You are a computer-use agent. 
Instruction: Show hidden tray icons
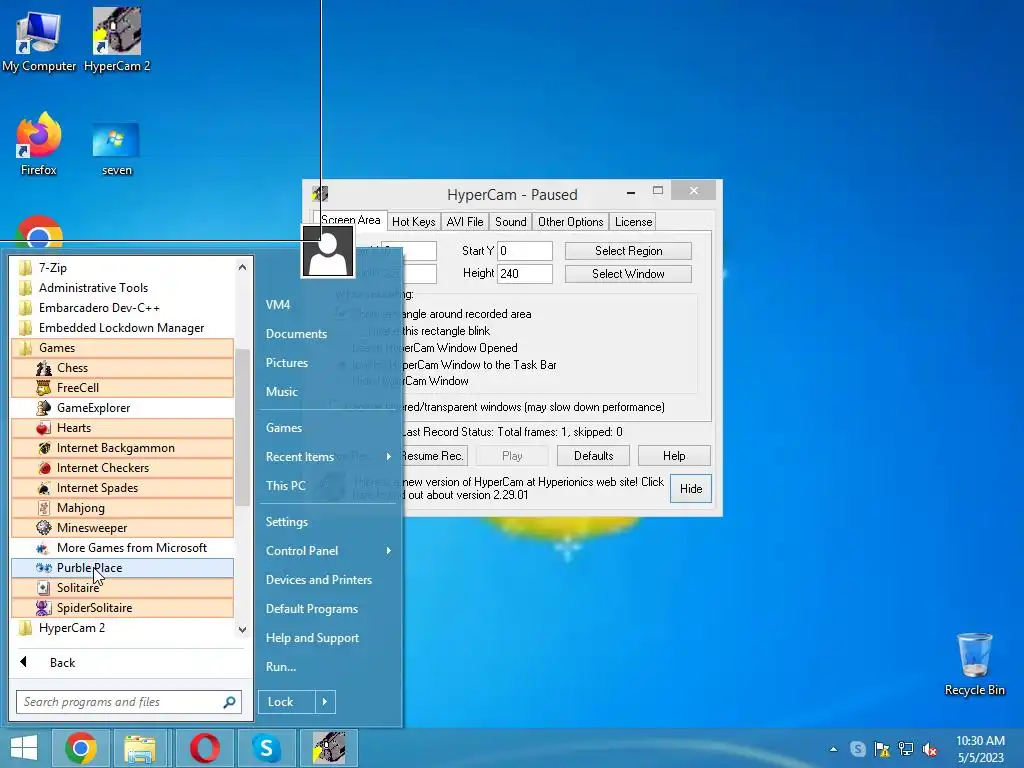click(833, 749)
